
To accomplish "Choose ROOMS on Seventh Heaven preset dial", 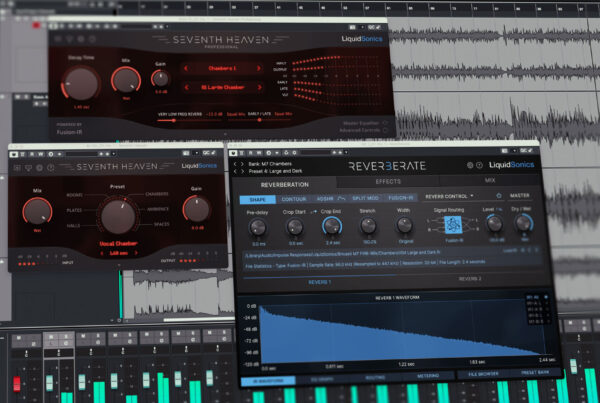I will (x=75, y=195).
